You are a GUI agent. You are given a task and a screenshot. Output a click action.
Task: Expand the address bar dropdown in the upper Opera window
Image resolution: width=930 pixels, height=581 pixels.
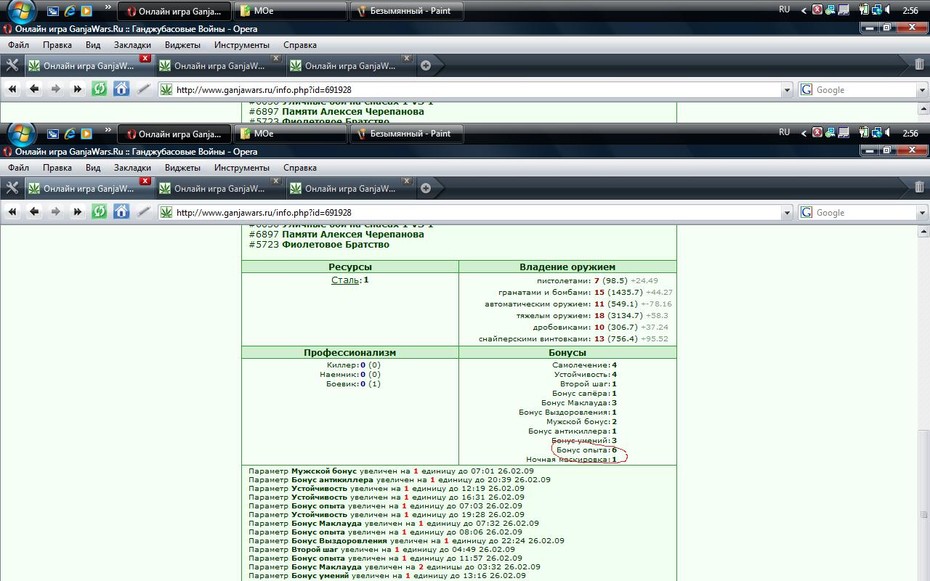787,90
